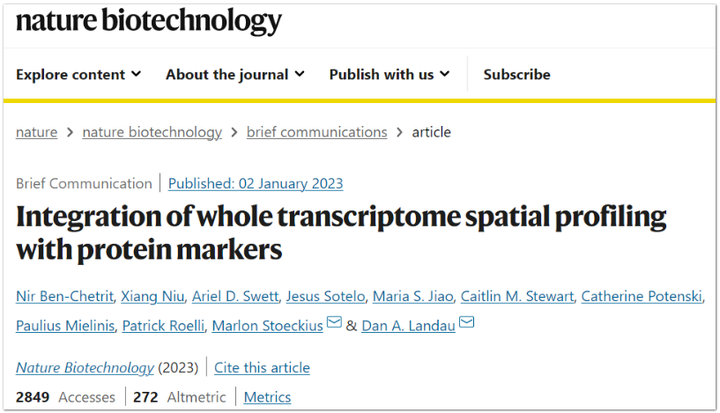Click the Nature Biotechnology journal citation link
The image size is (720, 413).
point(85,367)
